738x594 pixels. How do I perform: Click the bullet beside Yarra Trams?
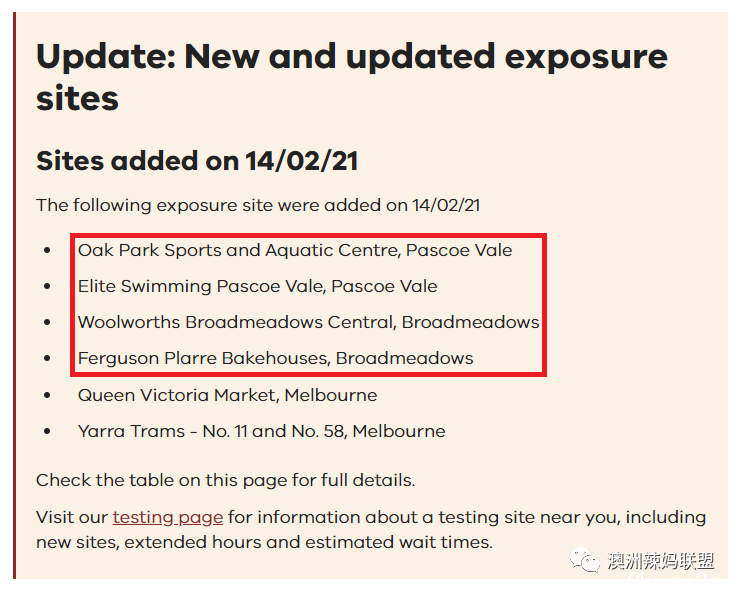pos(47,431)
